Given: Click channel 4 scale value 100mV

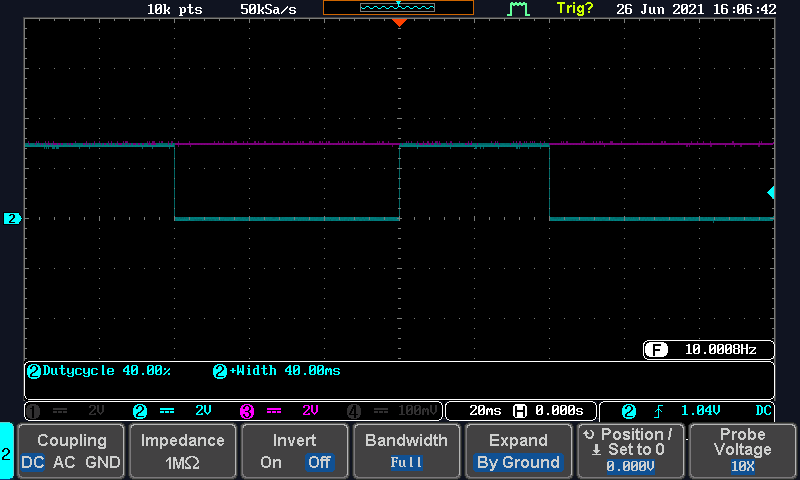Looking at the screenshot, I should (417, 411).
